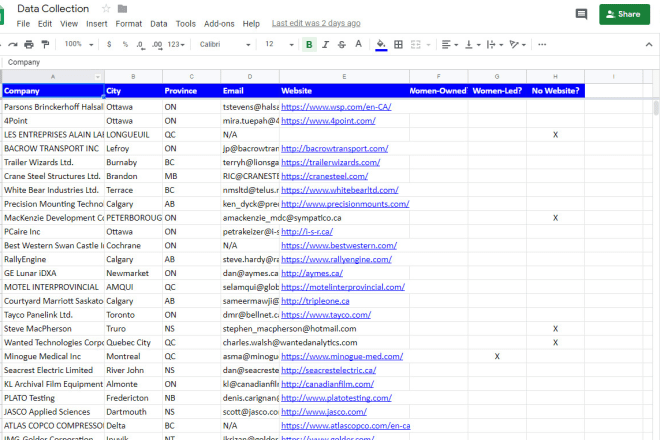Viewport: 660px width, 440px height.
Task: Open column A header dropdown arrow
Action: point(98,77)
